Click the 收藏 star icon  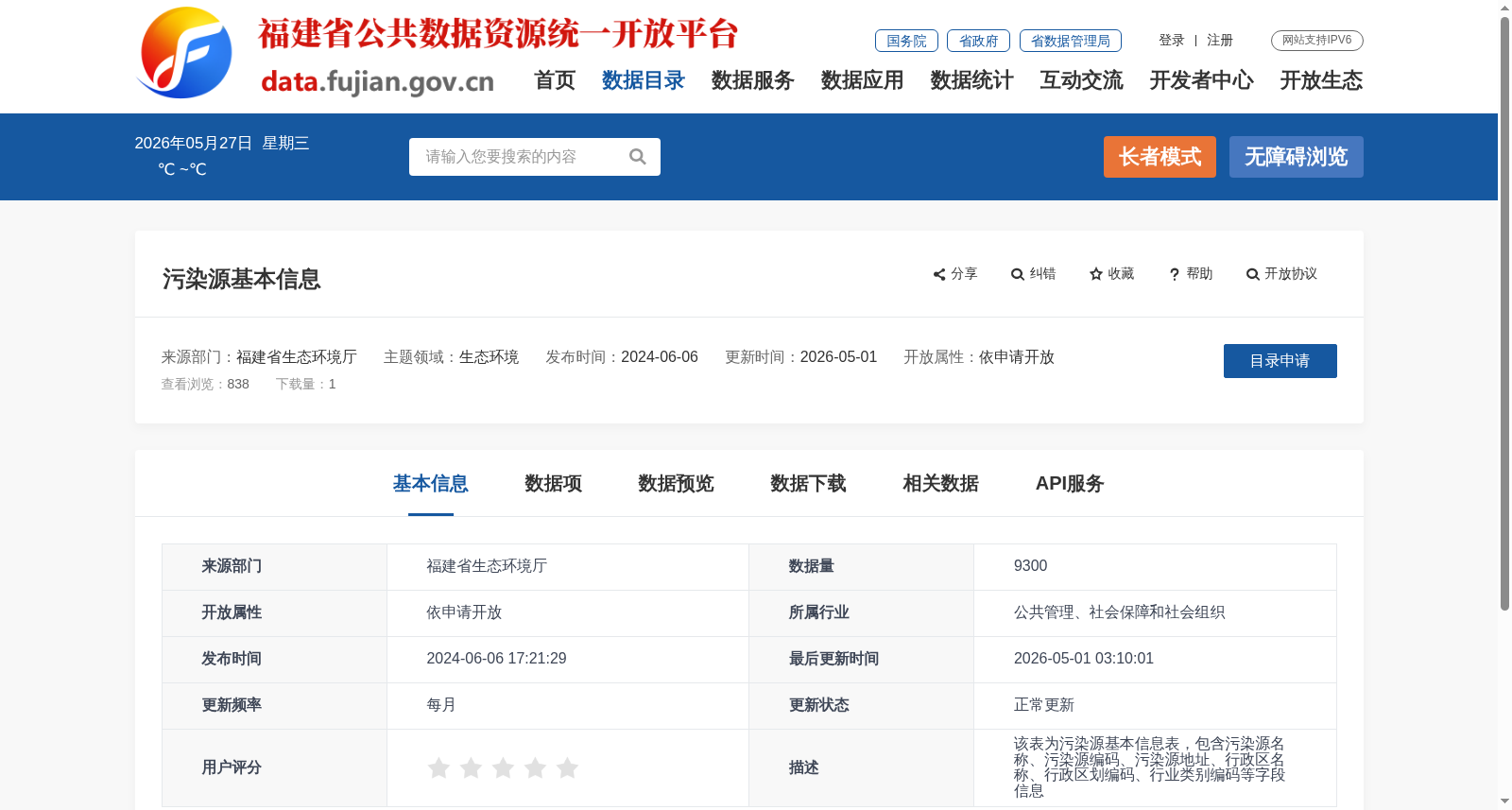(x=1096, y=274)
